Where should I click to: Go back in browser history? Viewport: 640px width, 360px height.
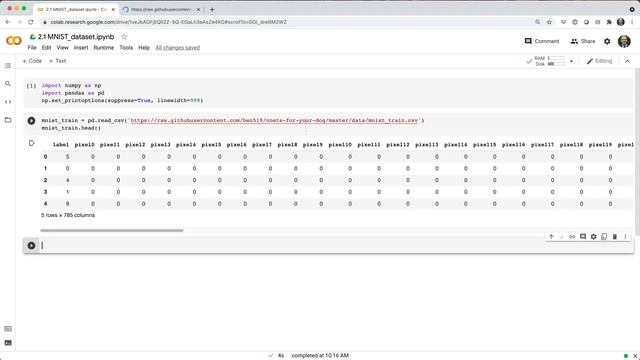tap(8, 22)
